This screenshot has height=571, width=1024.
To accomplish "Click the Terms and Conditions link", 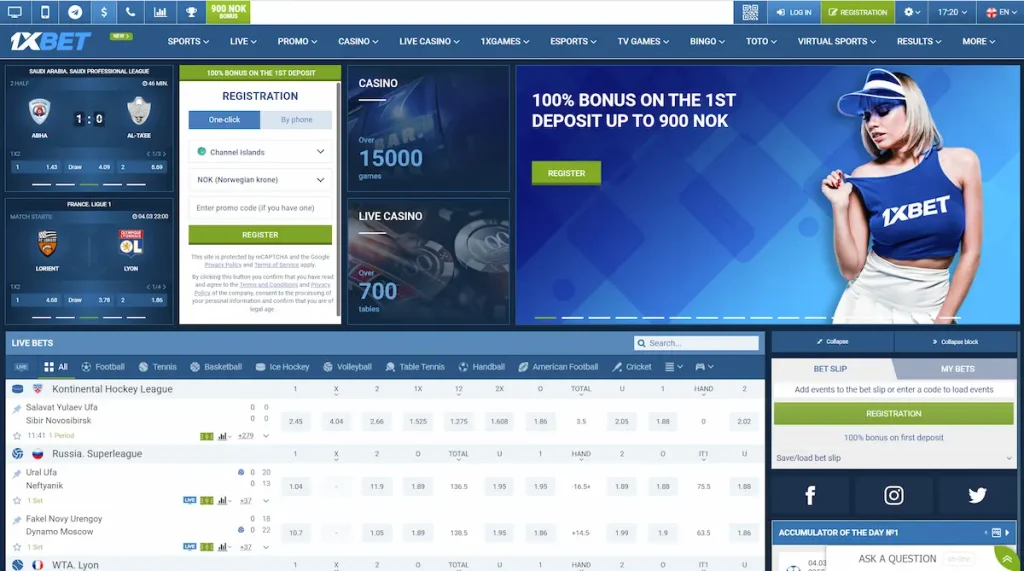I will coord(268,285).
